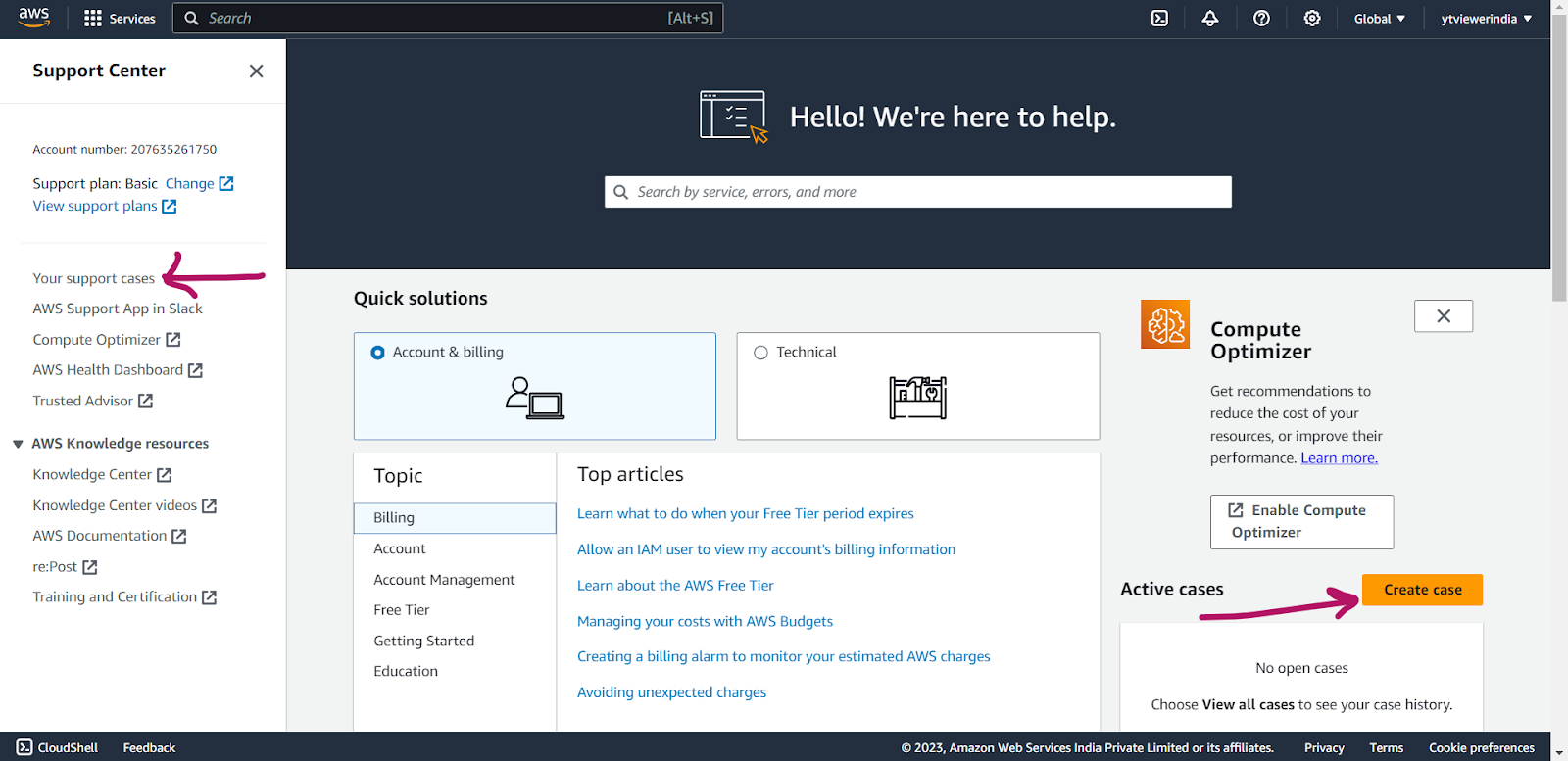1568x761 pixels.
Task: Click the Create case button
Action: click(x=1422, y=590)
